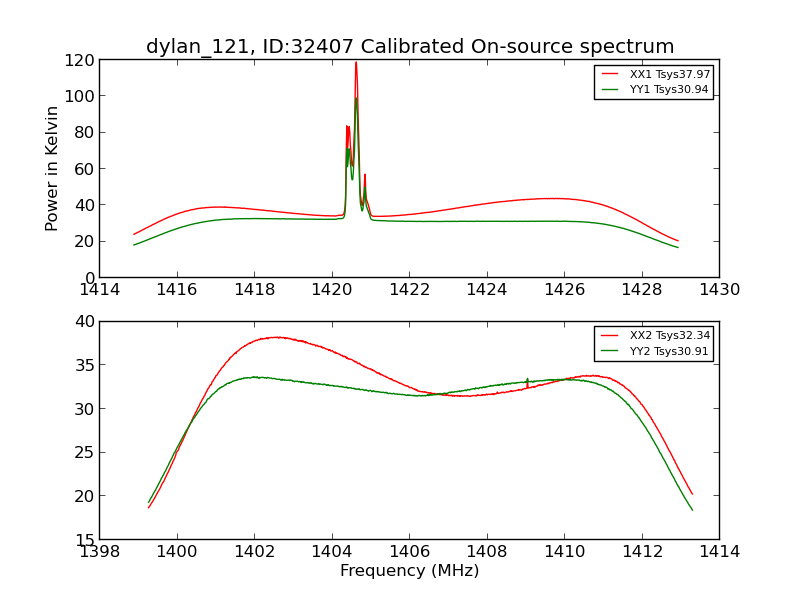
Task: Click '20' tick label of the lower plot
Action: pos(85,496)
